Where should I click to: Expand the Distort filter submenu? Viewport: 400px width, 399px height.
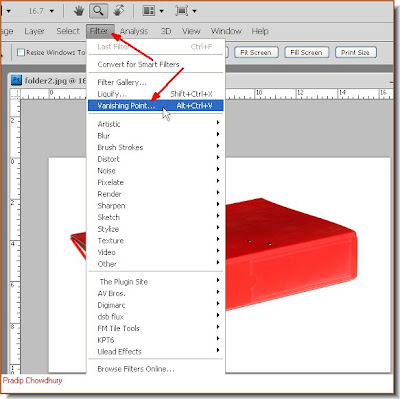pos(155,159)
